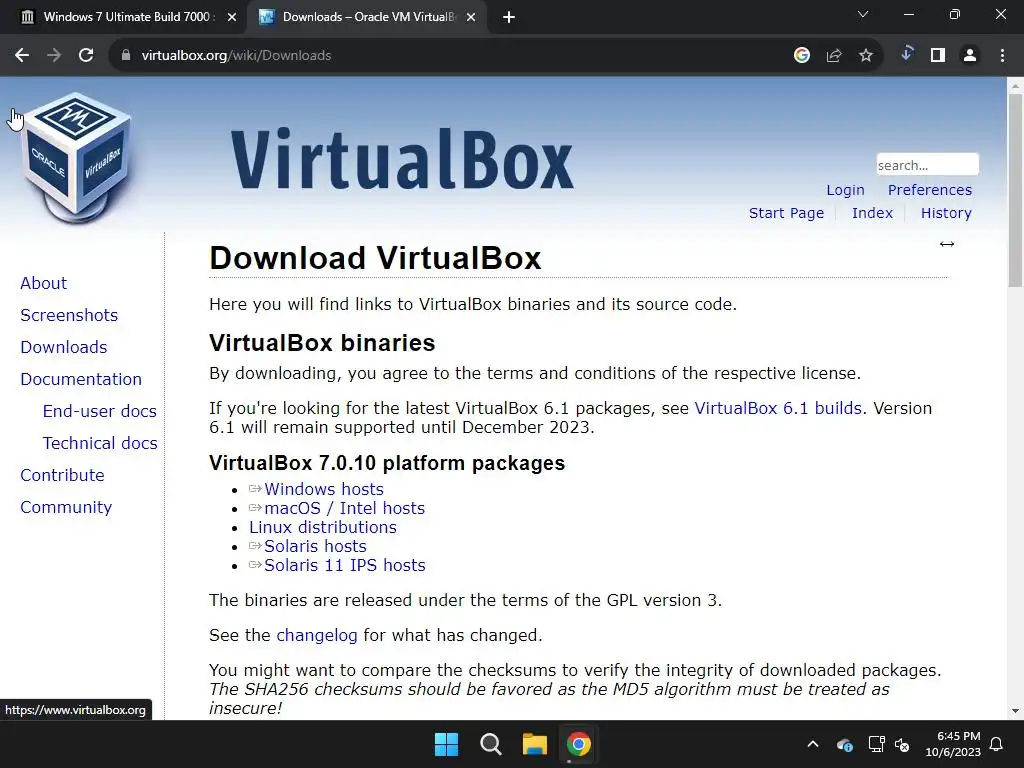Click the page vertical scrollbar thumb

[1015, 189]
